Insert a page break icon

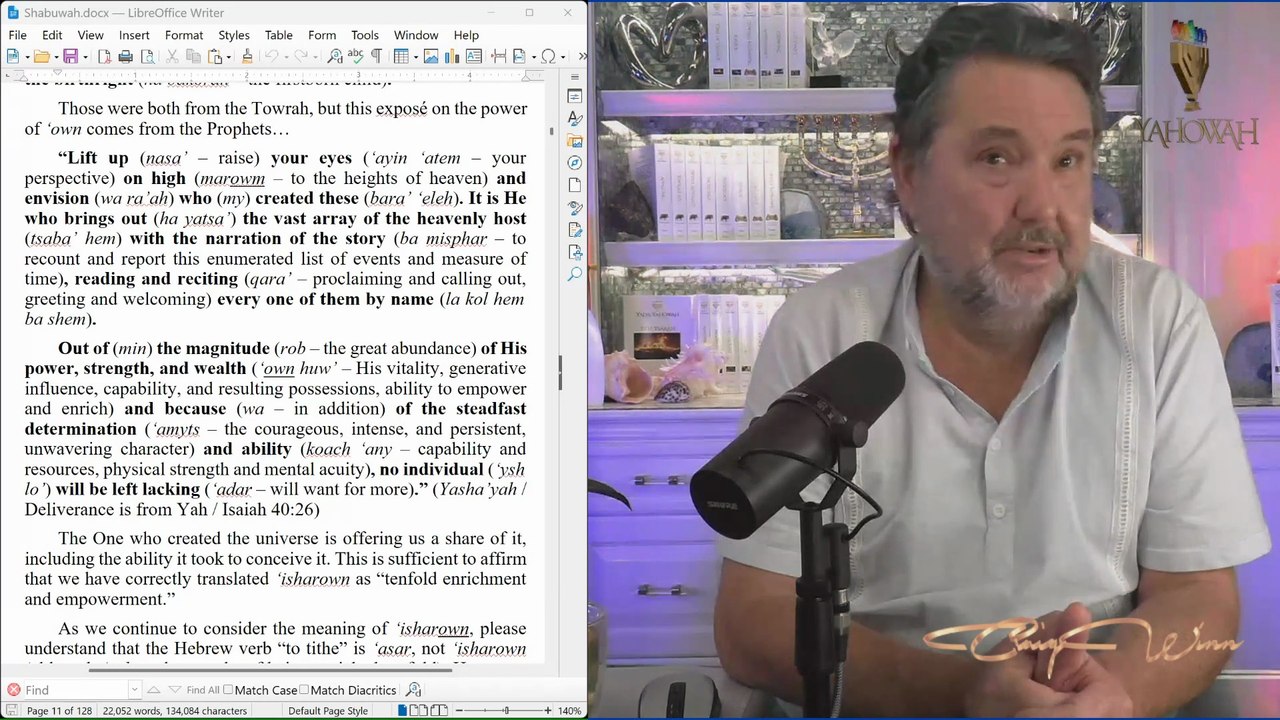pos(497,57)
